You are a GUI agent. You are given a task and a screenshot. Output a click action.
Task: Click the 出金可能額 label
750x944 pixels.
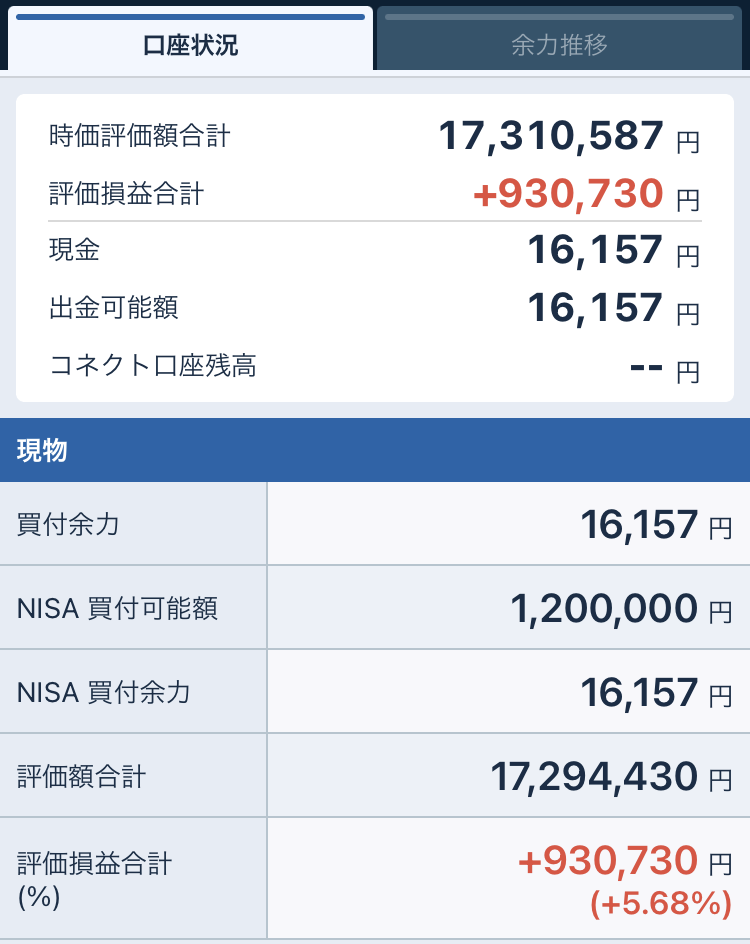pyautogui.click(x=113, y=308)
